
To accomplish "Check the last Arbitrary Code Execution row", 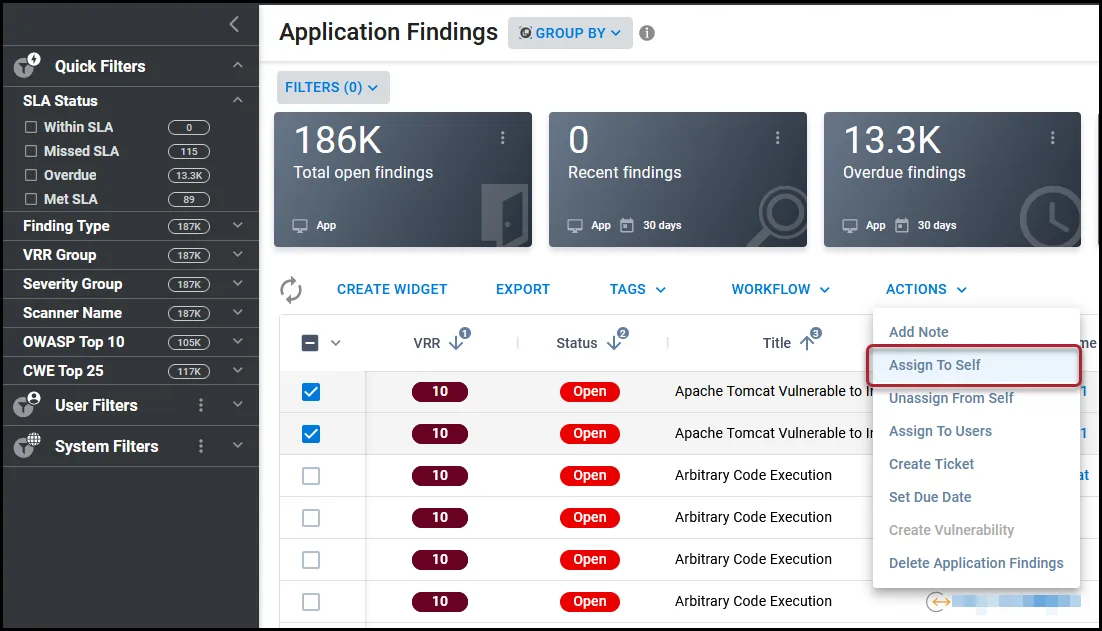I will pos(311,602).
